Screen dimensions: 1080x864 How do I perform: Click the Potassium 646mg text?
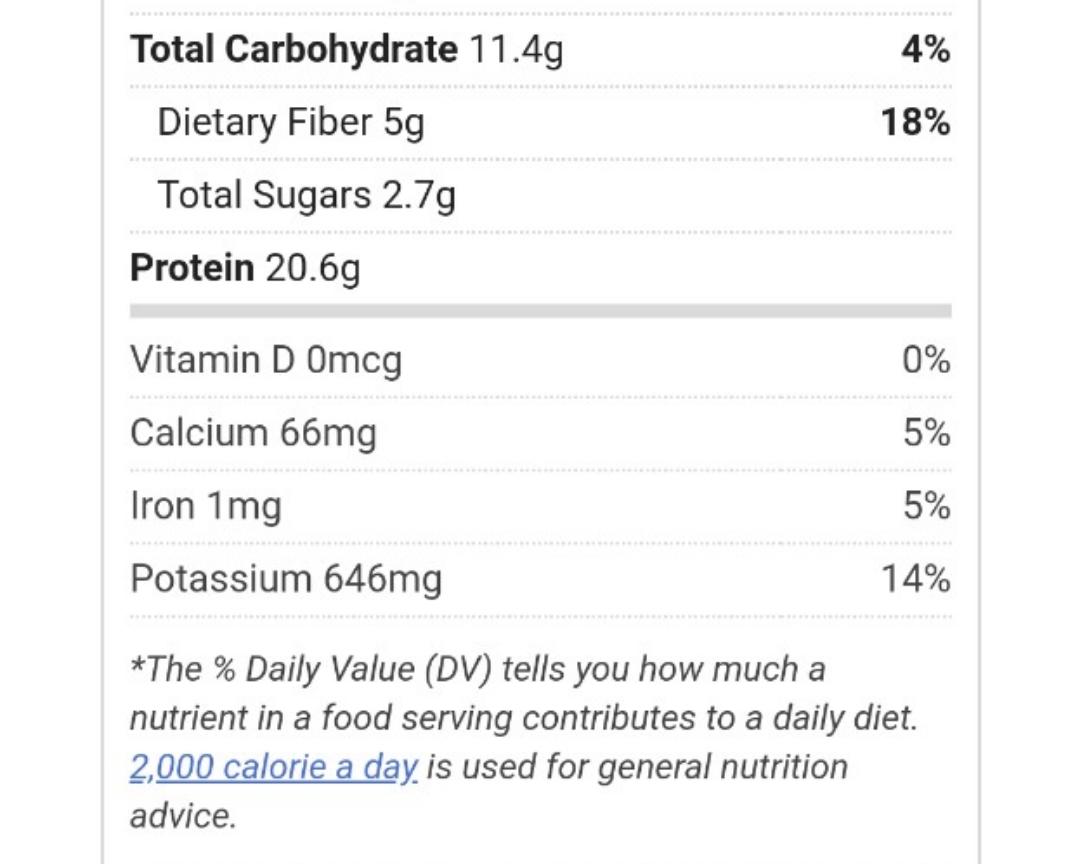(286, 579)
